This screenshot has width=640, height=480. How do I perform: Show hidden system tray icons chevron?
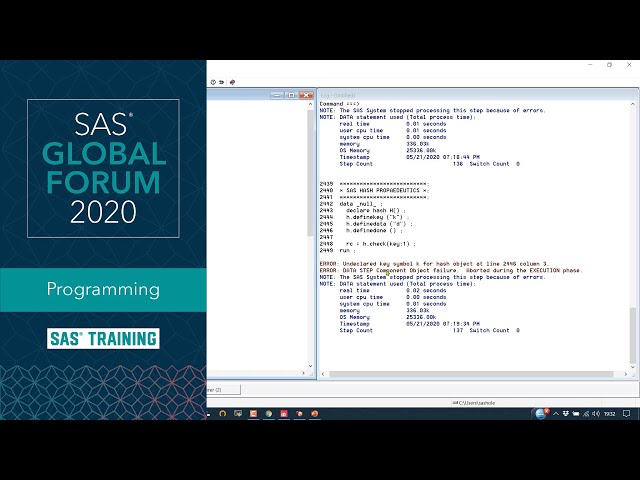pos(556,413)
